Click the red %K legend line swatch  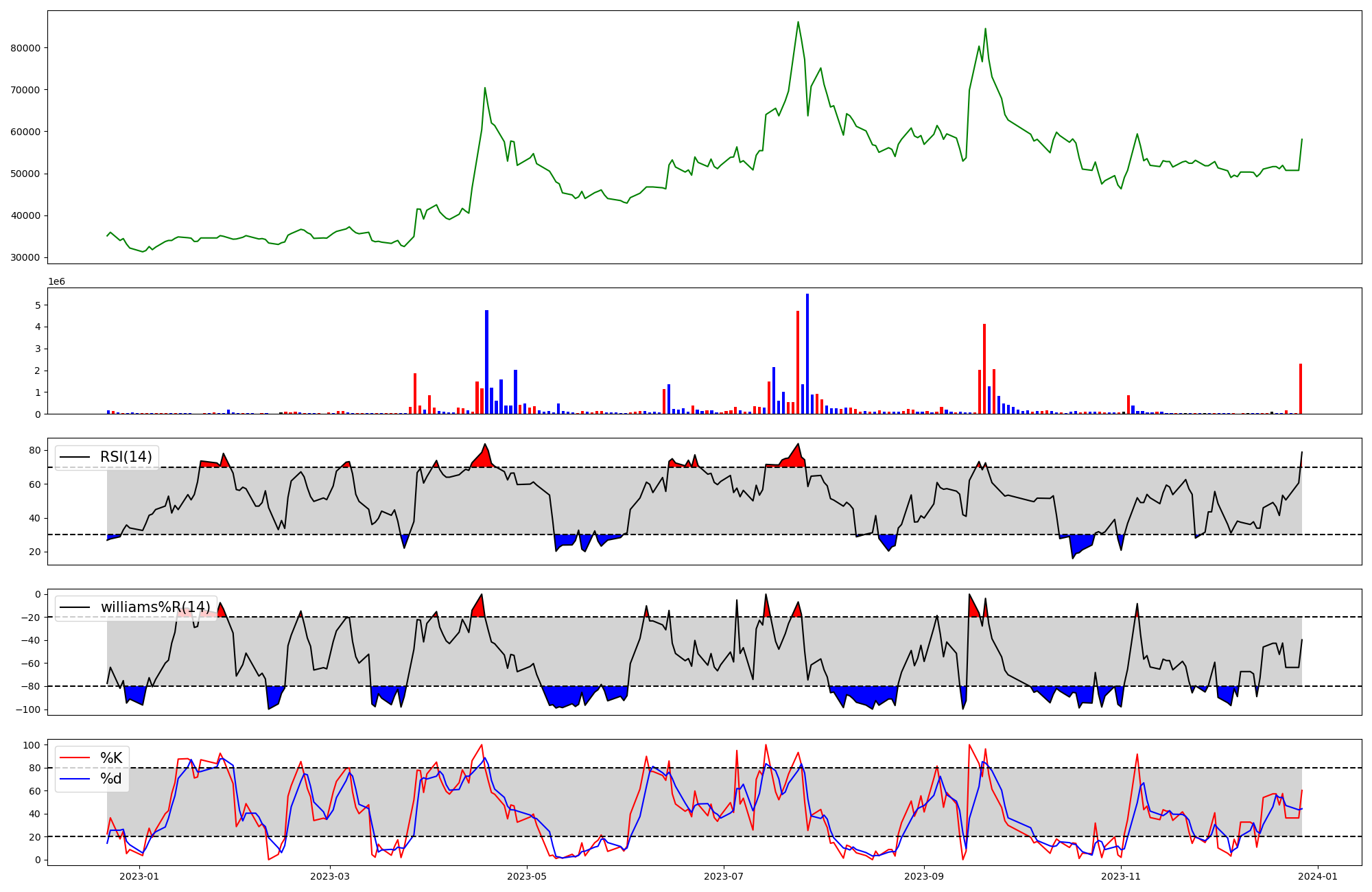75,758
